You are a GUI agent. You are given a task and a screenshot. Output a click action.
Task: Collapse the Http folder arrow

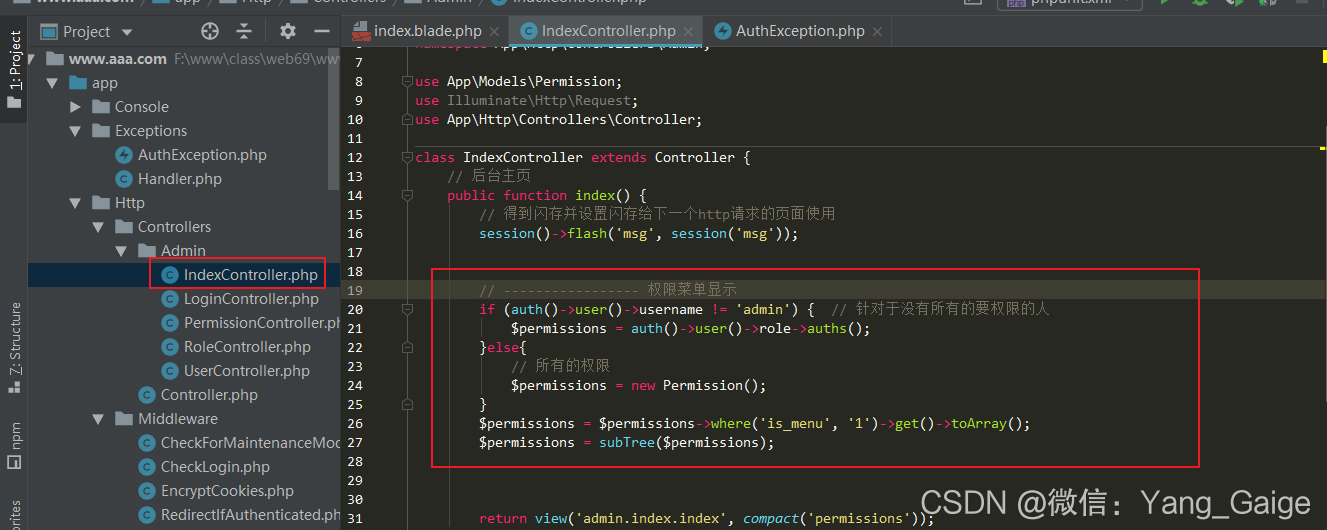[76, 203]
